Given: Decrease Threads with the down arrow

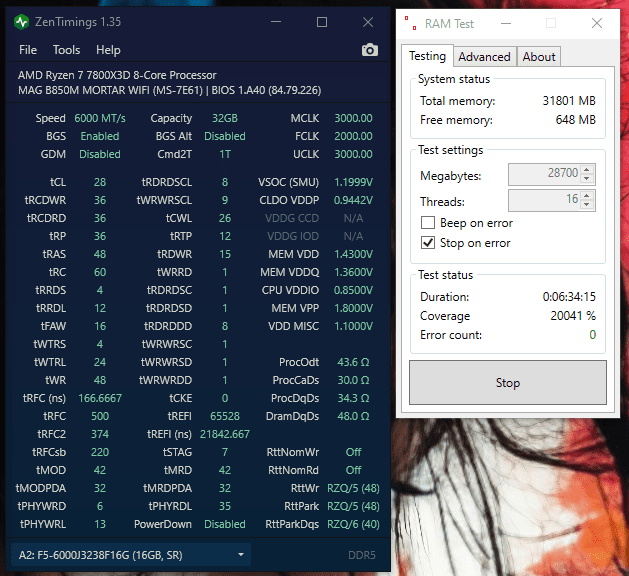Looking at the screenshot, I should pyautogui.click(x=587, y=205).
